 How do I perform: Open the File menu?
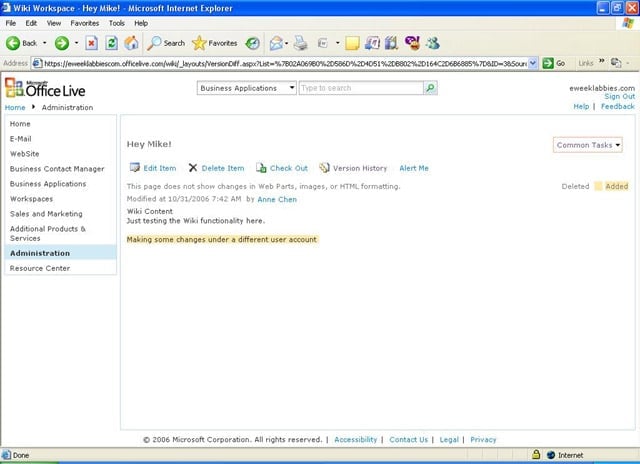tap(11, 23)
